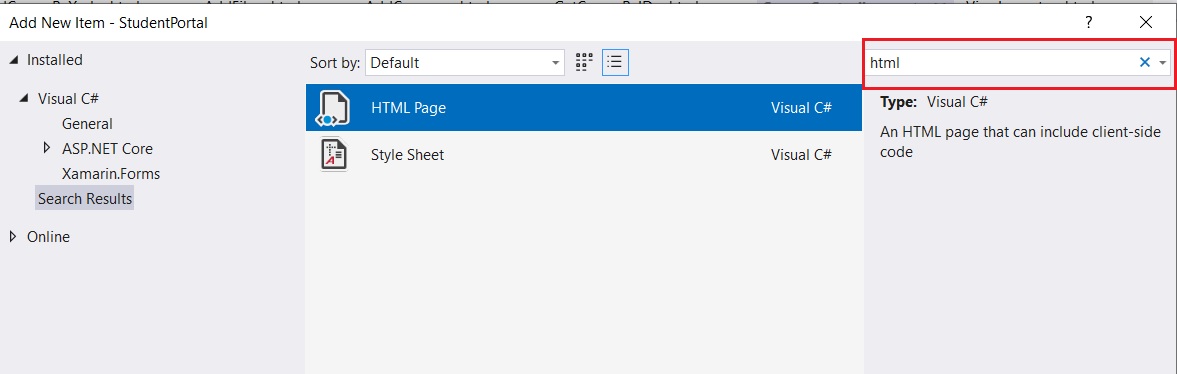Select the HTML Page list item

point(584,107)
